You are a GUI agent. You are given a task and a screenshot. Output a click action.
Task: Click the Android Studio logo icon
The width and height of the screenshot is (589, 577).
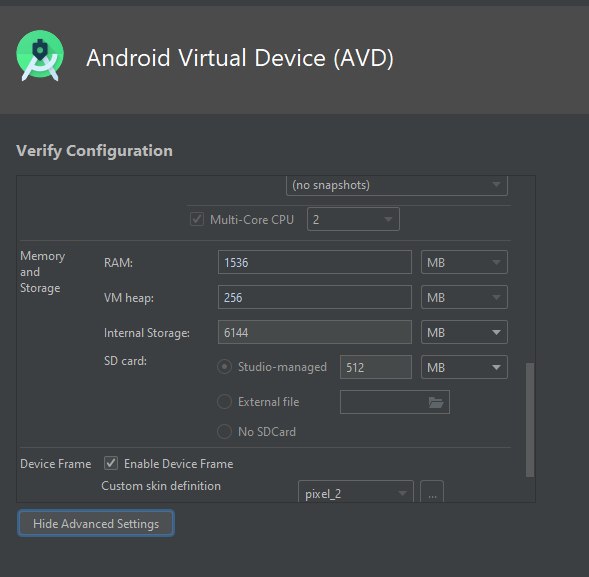(40, 56)
